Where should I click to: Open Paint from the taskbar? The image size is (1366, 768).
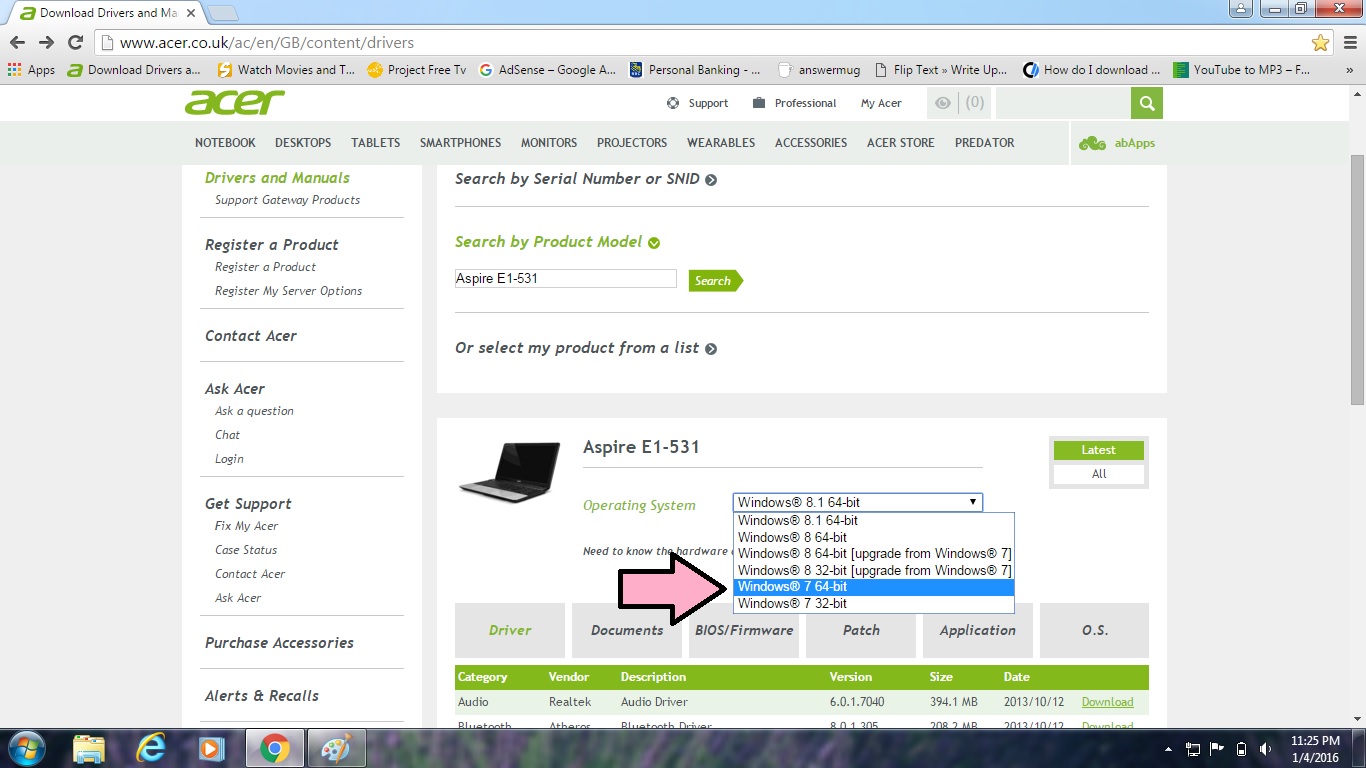point(336,748)
